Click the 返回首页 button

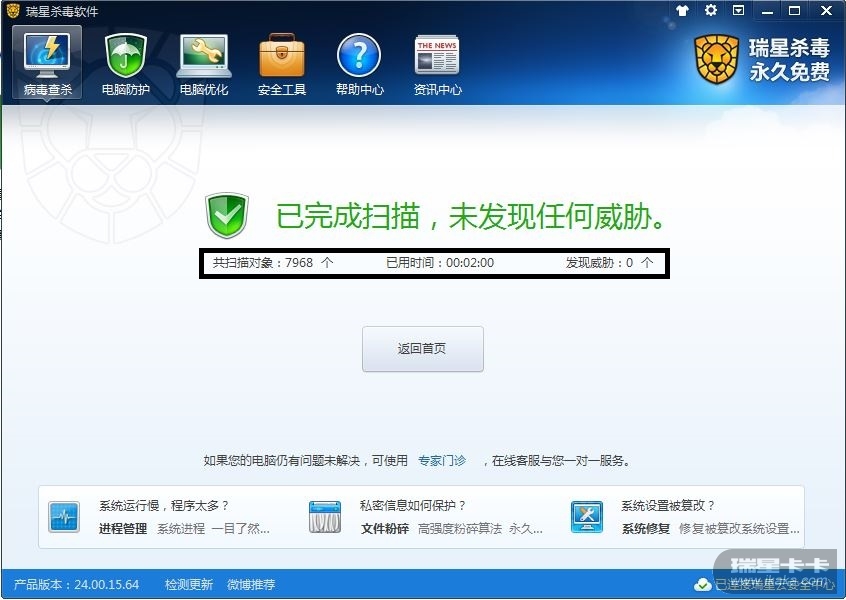[422, 349]
